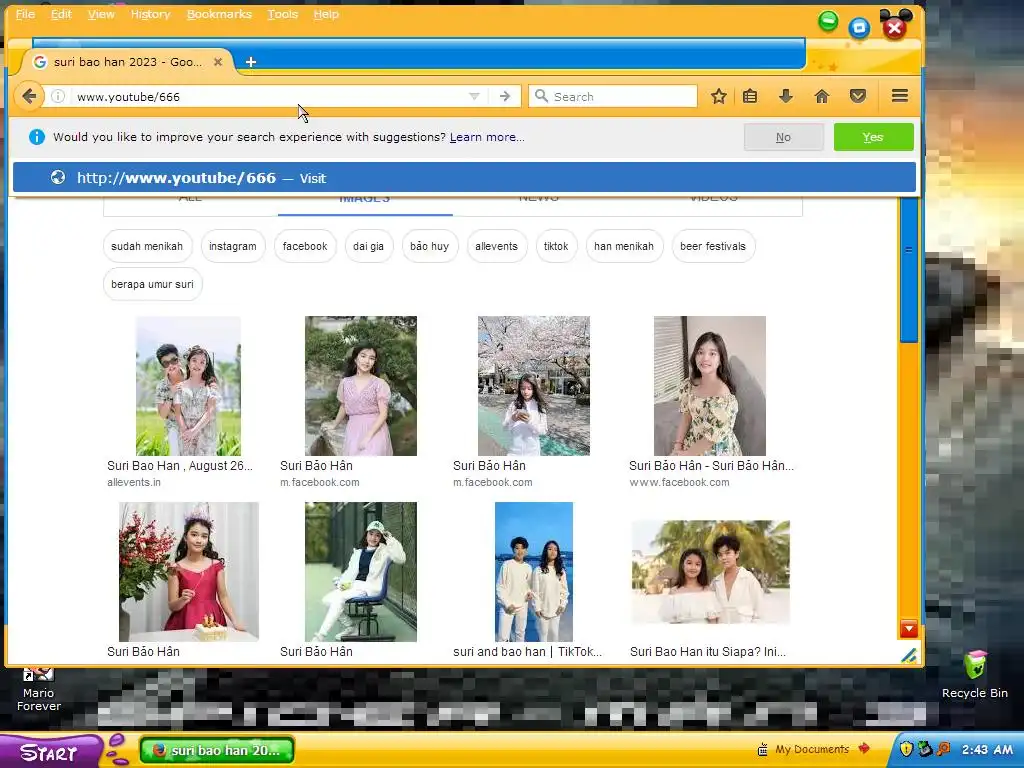Image resolution: width=1024 pixels, height=768 pixels.
Task: Select the sudah menikah filter chip
Action: (147, 246)
